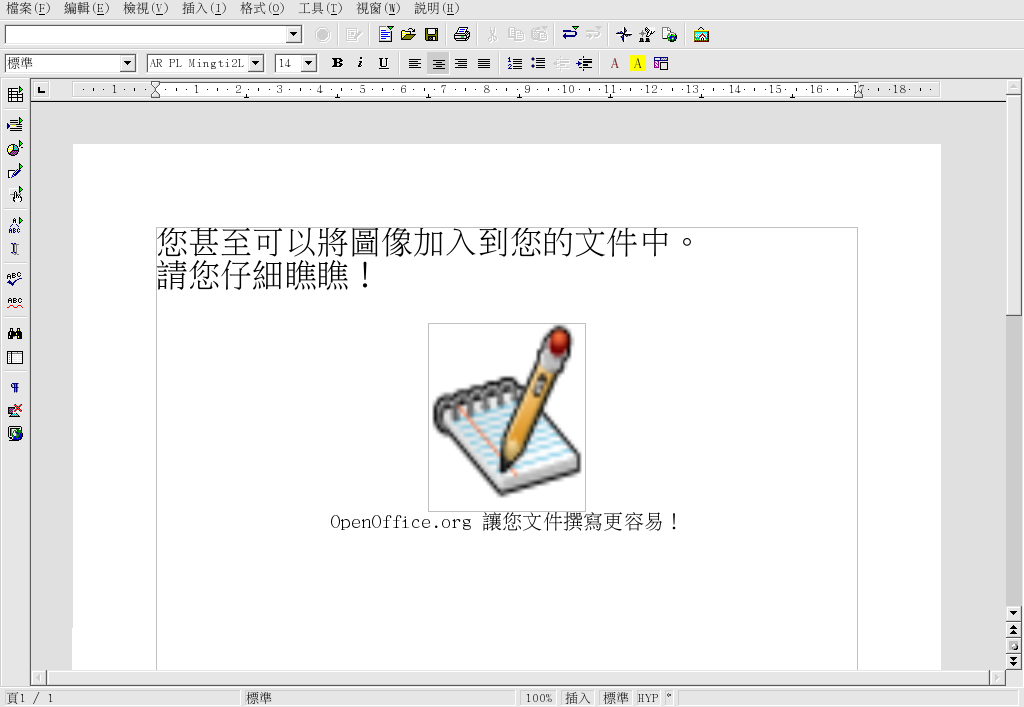
Task: Click the Find binoculars icon in sidebar
Action: [15, 333]
